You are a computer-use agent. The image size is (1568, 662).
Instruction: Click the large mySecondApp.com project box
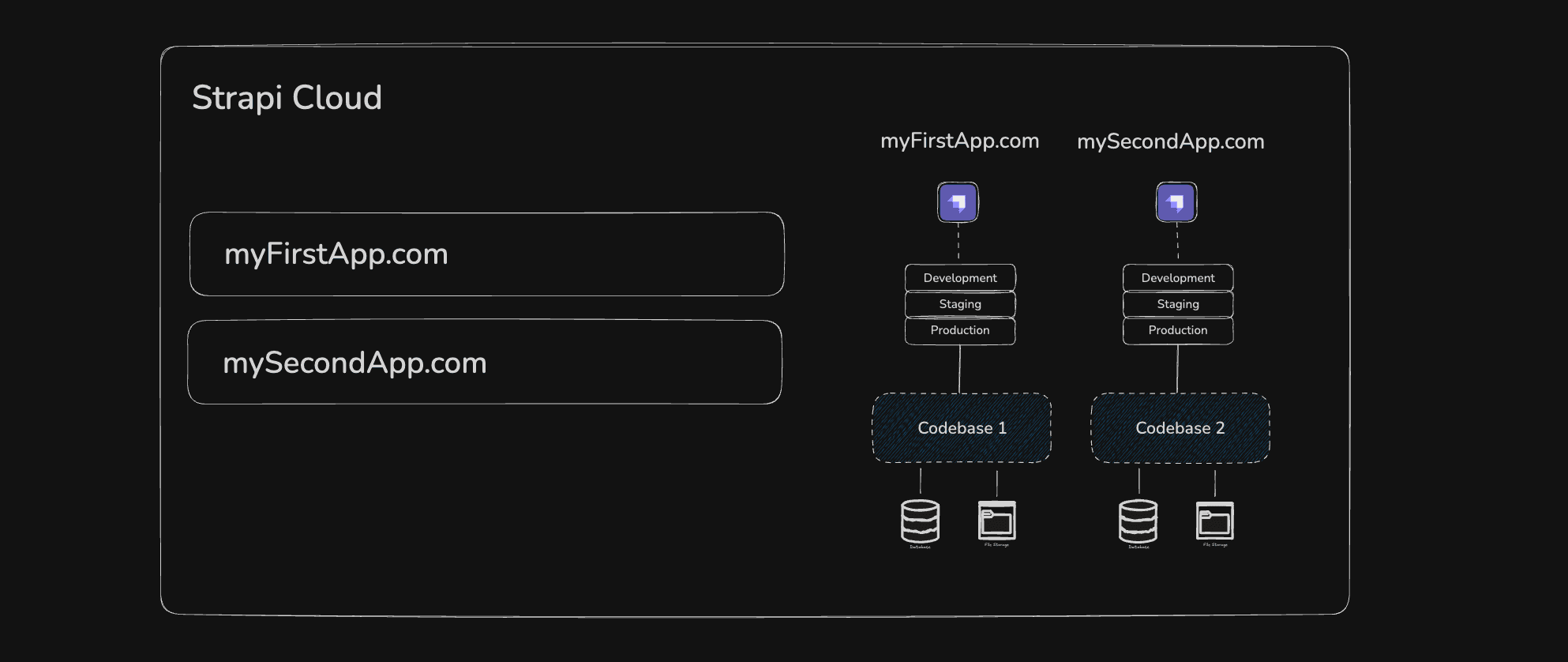[x=485, y=363]
